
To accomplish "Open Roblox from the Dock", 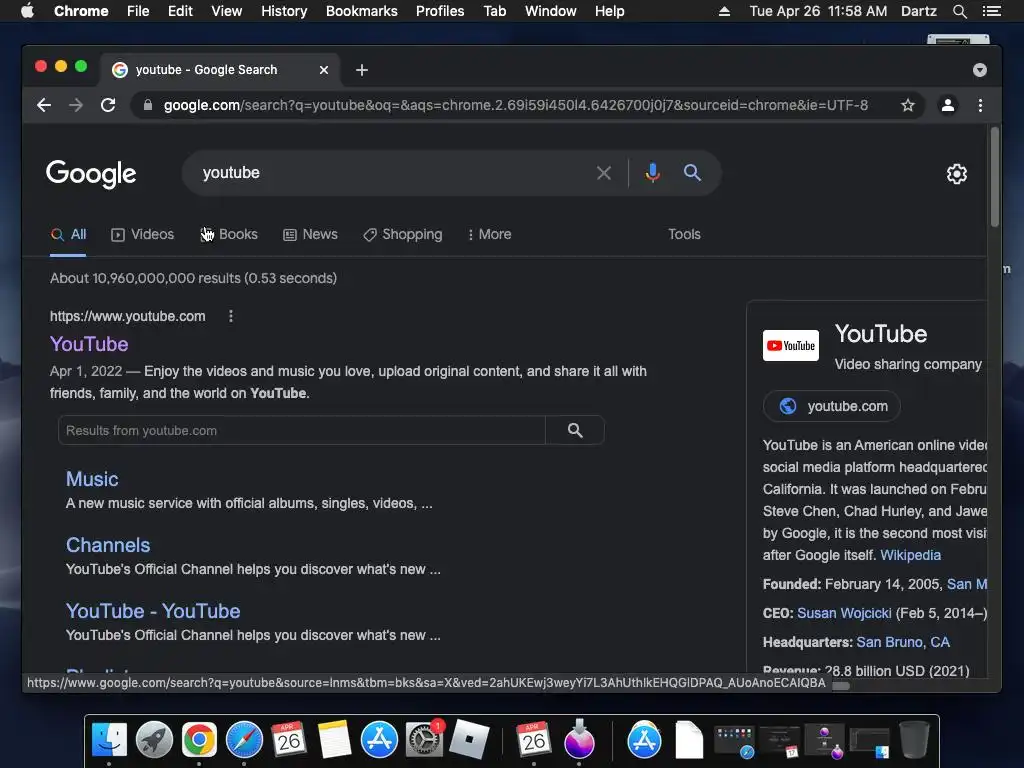I will coord(469,739).
